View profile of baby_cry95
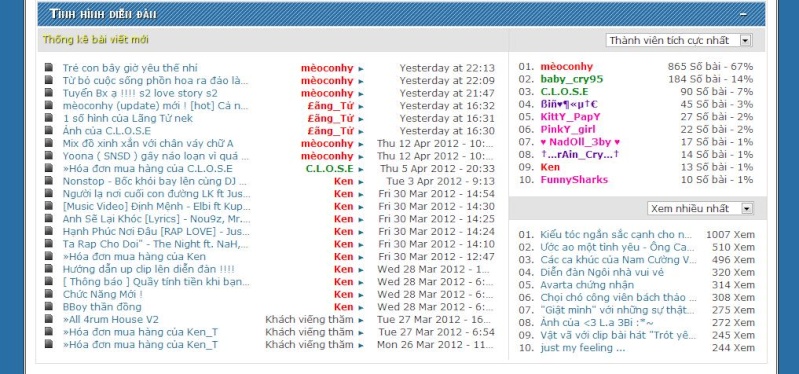 coord(572,79)
